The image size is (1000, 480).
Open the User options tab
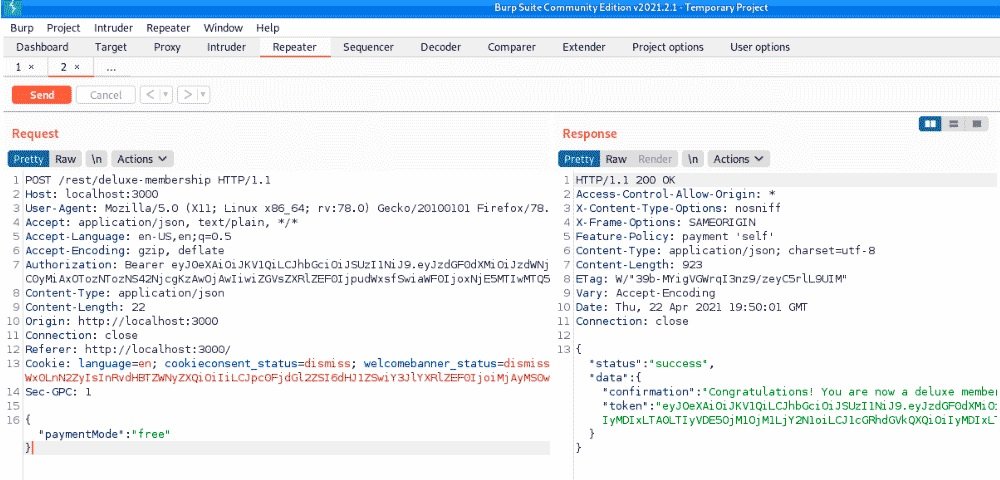coord(760,47)
